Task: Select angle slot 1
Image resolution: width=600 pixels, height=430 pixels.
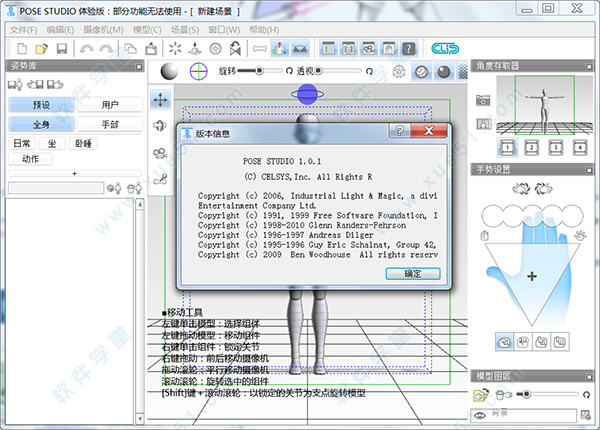Action: [x=507, y=147]
